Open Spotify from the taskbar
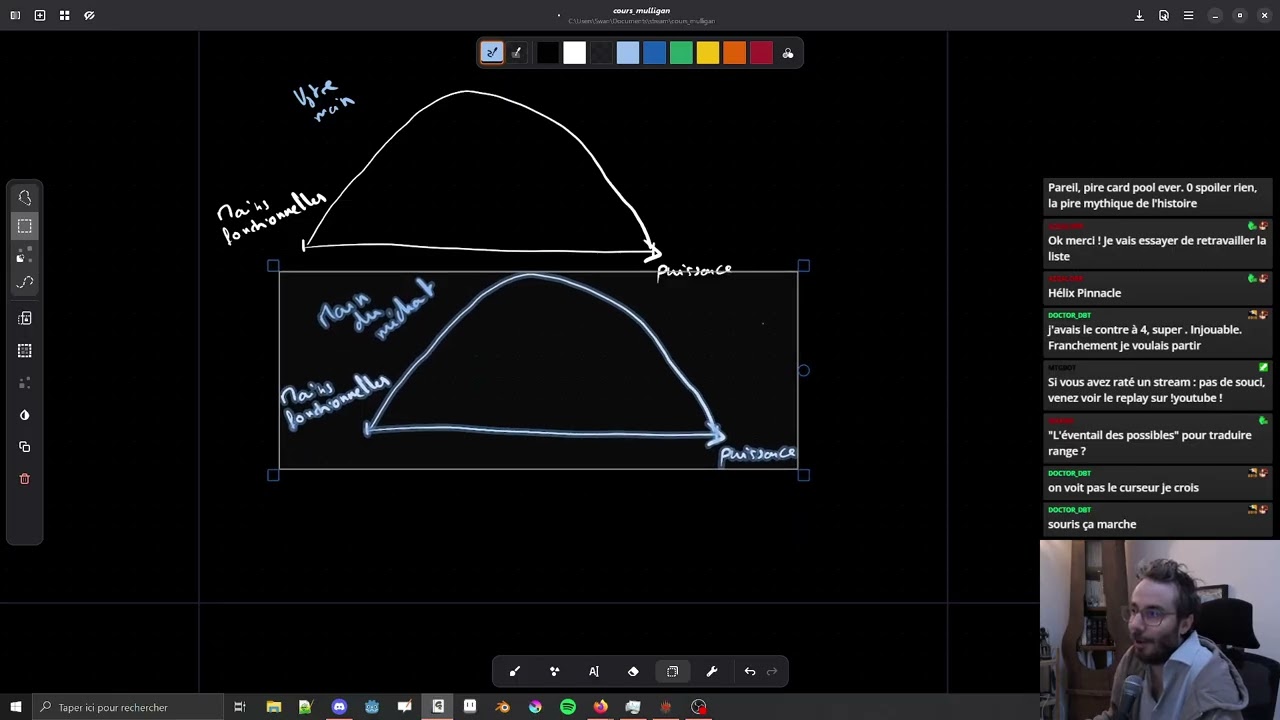 [568, 707]
